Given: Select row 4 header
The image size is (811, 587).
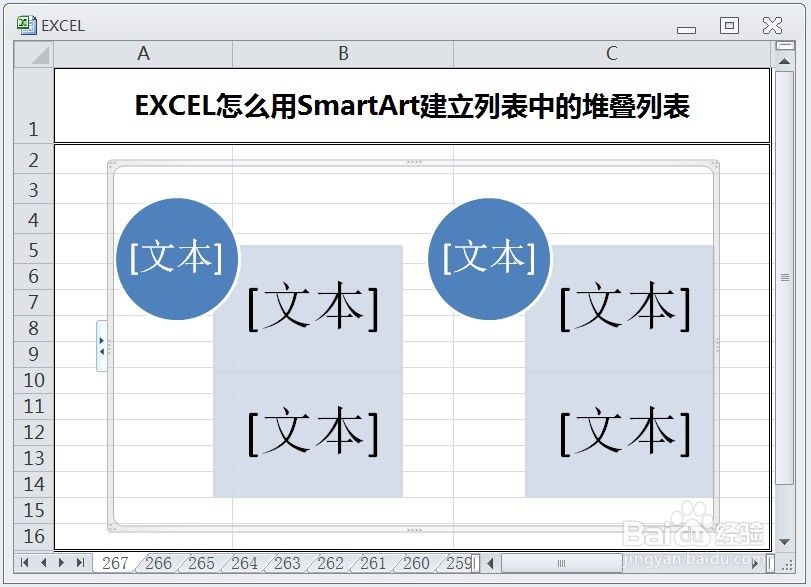Looking at the screenshot, I should (x=34, y=220).
